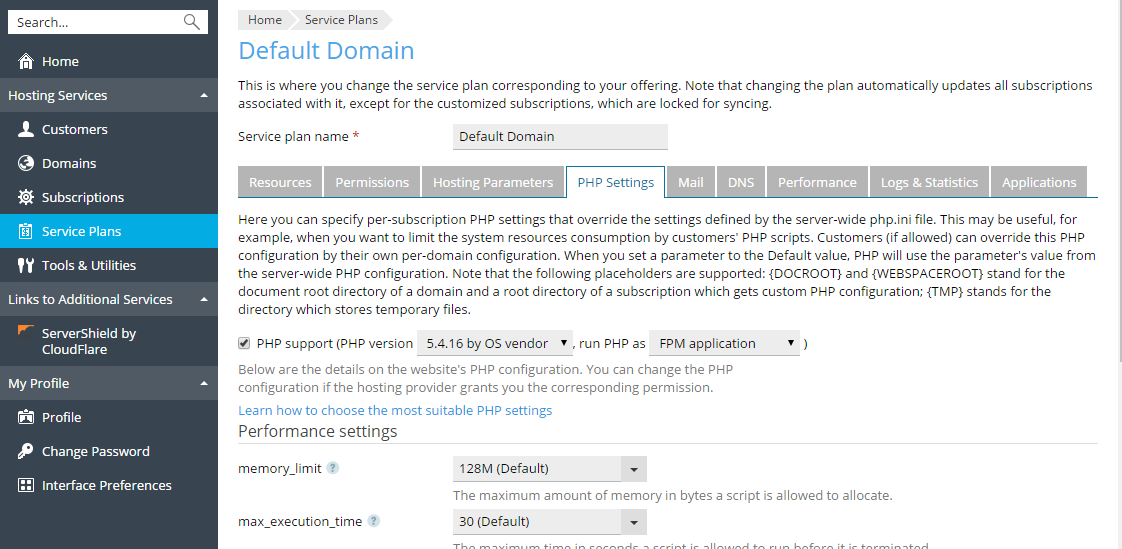
Task: Collapse the Hosting Services sidebar section
Action: pos(204,96)
